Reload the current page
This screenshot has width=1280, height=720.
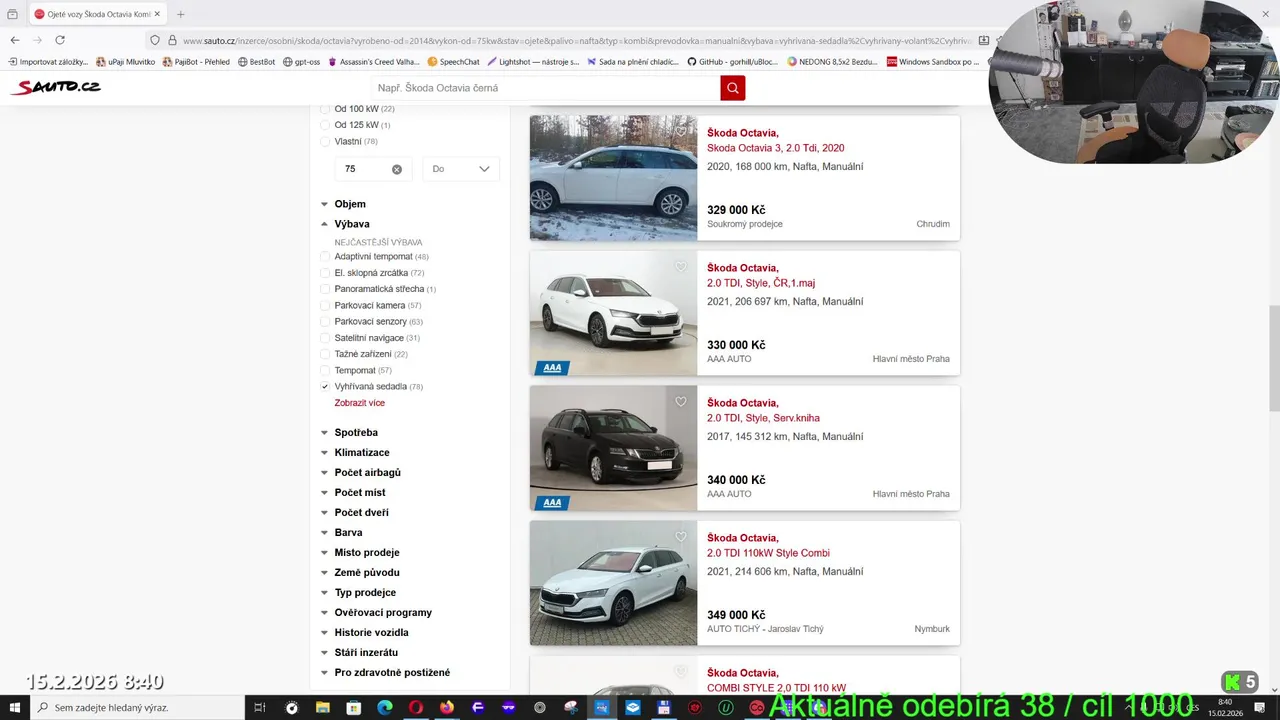click(60, 40)
